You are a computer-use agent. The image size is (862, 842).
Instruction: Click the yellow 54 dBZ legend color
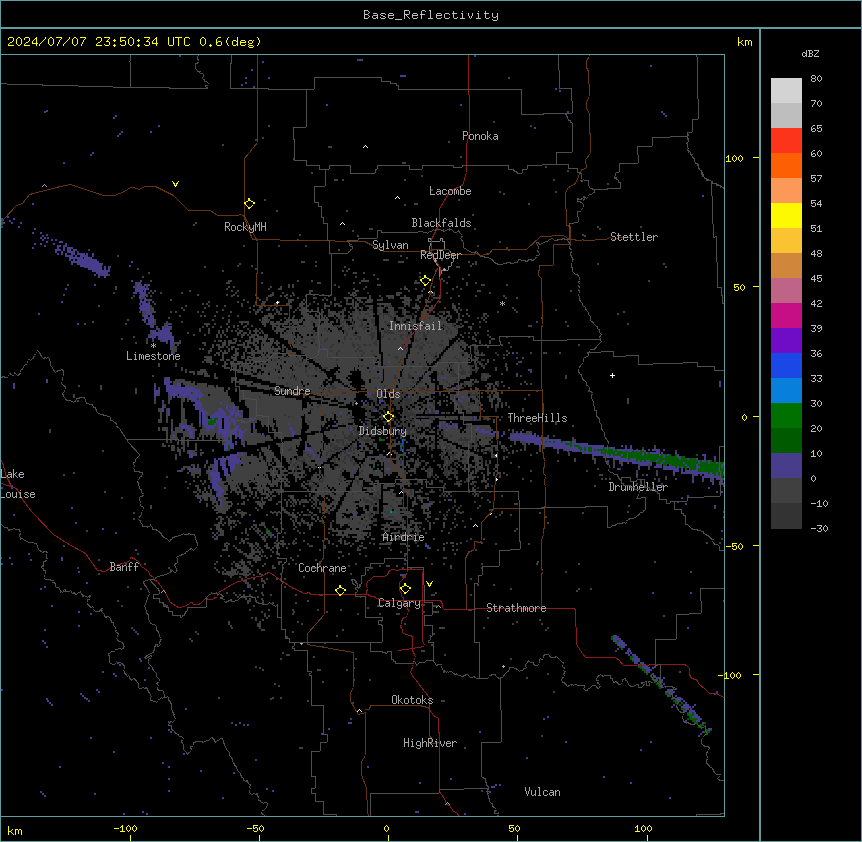(786, 215)
